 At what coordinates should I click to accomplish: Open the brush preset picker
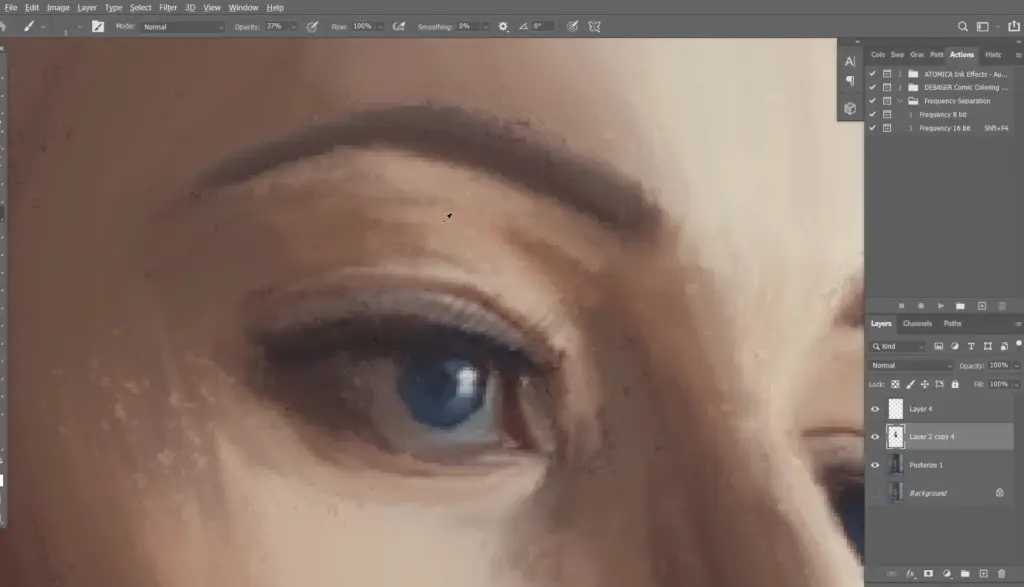click(66, 26)
